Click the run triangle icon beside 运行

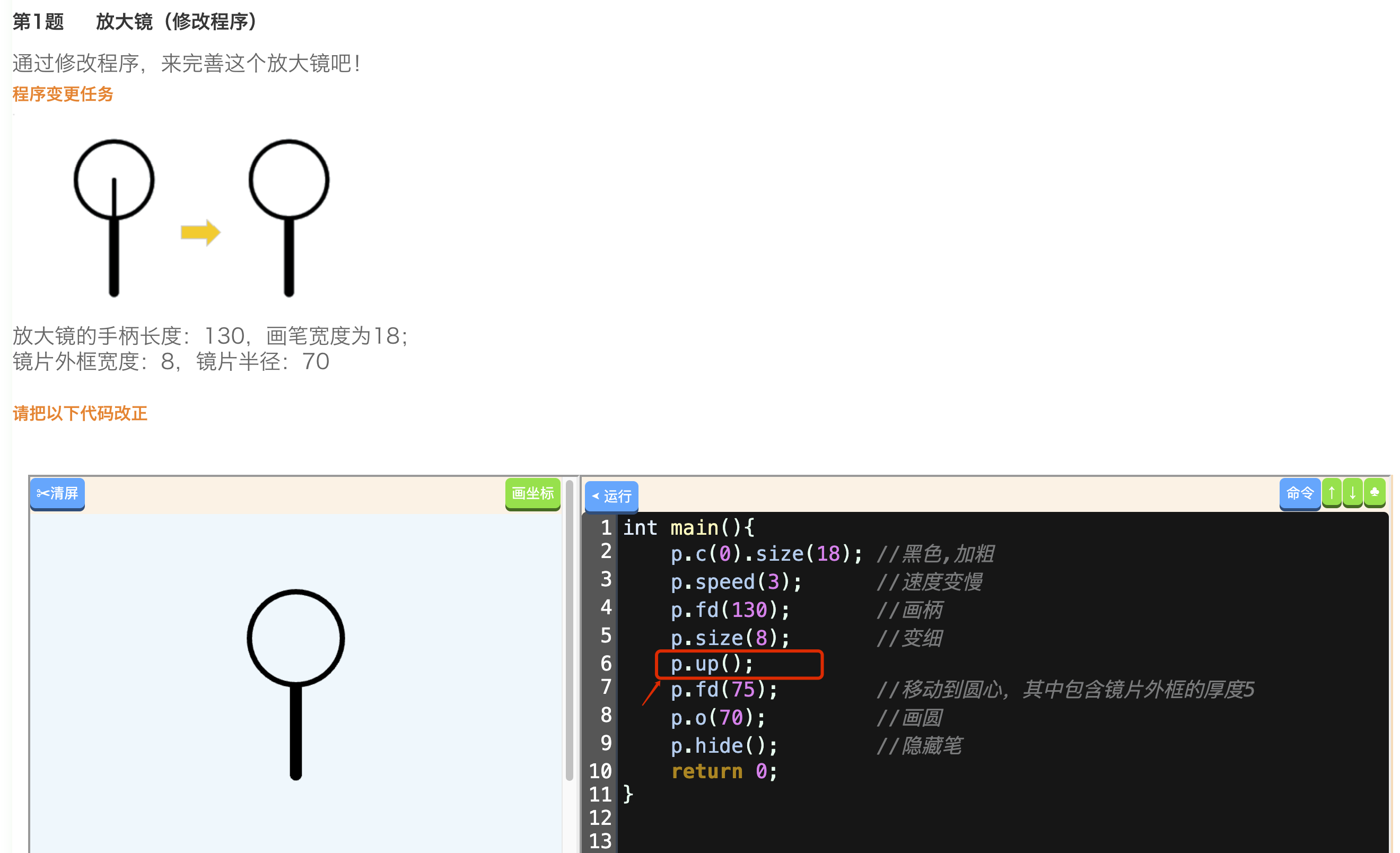point(595,496)
